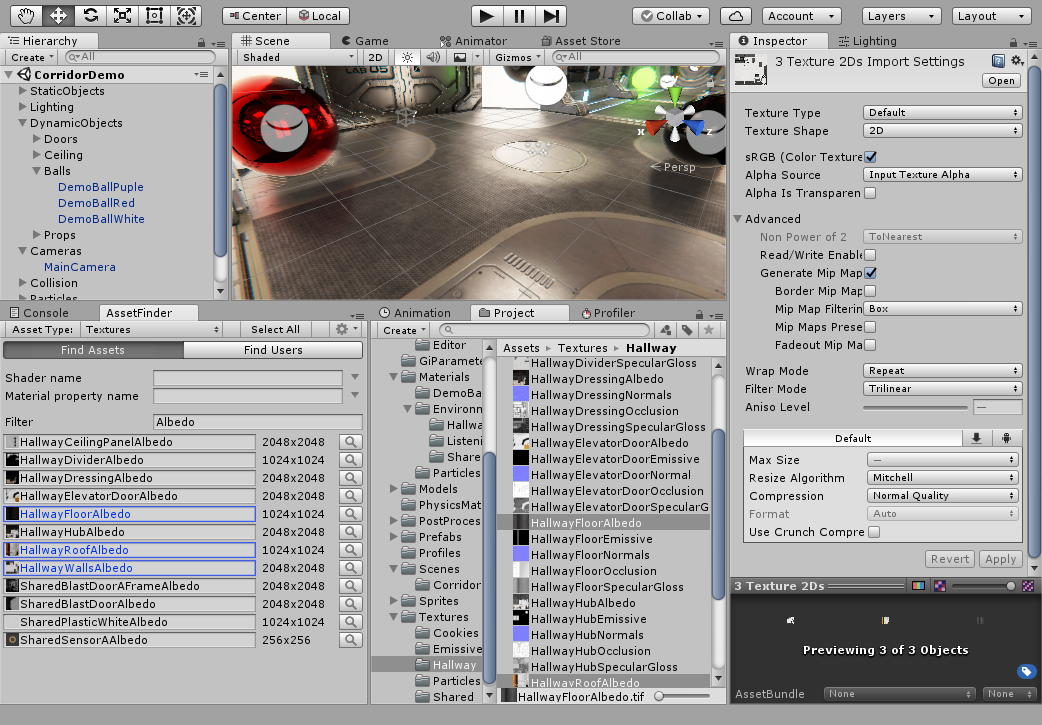Screen dimensions: 1042x725
Task: Select the Rotate tool
Action: (x=90, y=16)
